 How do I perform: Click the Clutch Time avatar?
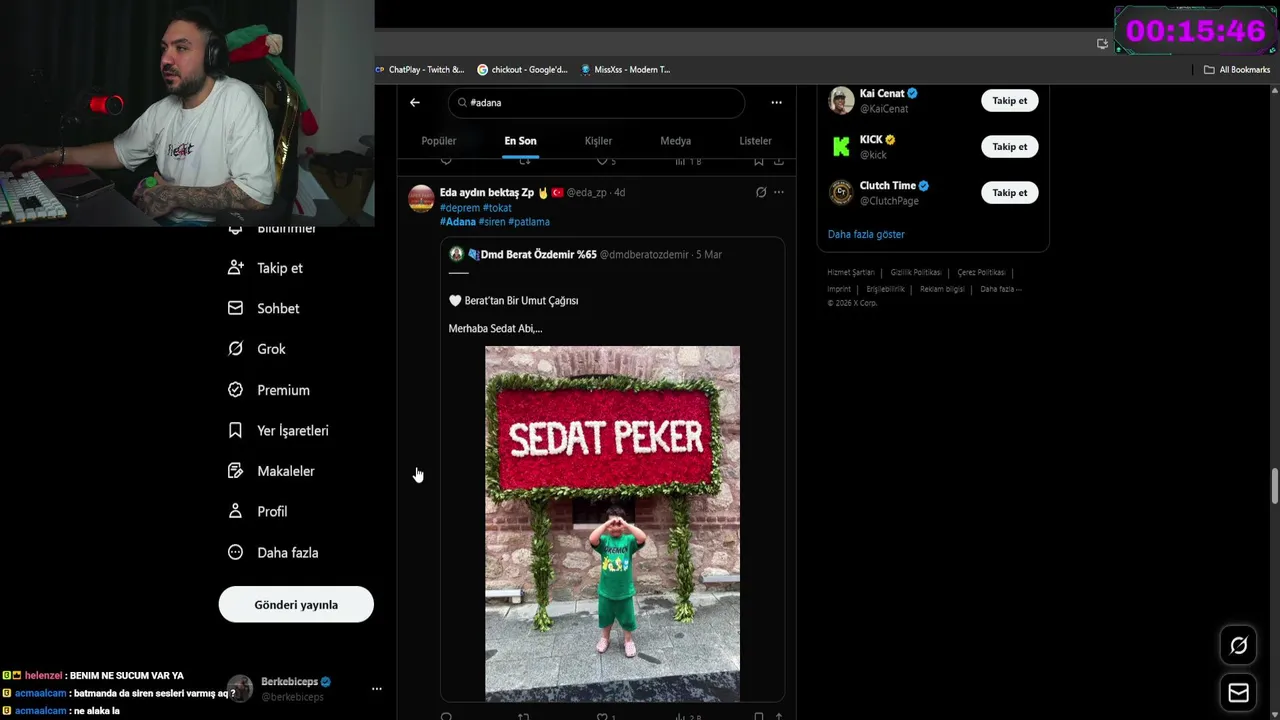pyautogui.click(x=841, y=192)
